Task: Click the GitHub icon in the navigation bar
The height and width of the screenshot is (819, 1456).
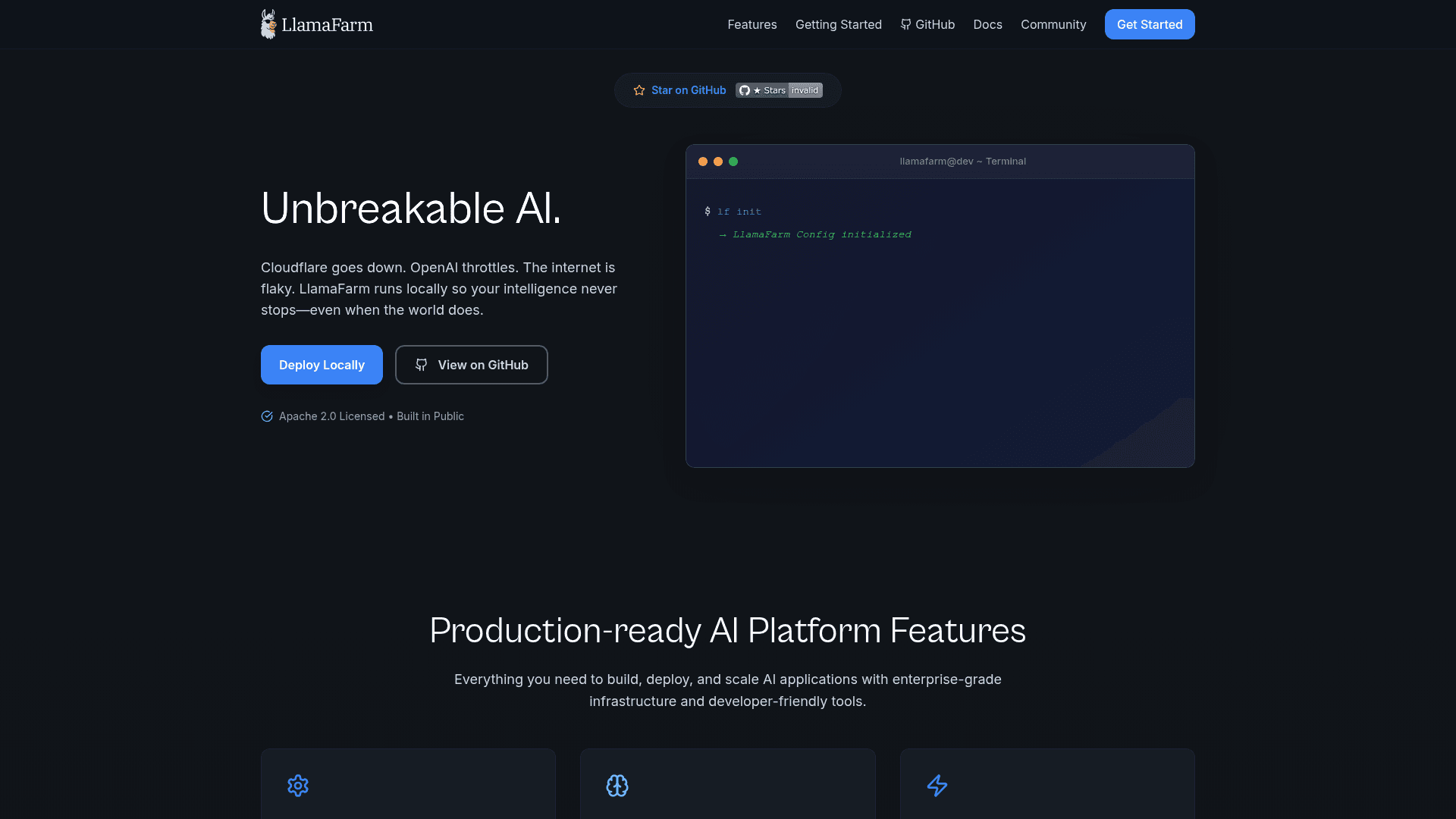Action: 905,24
